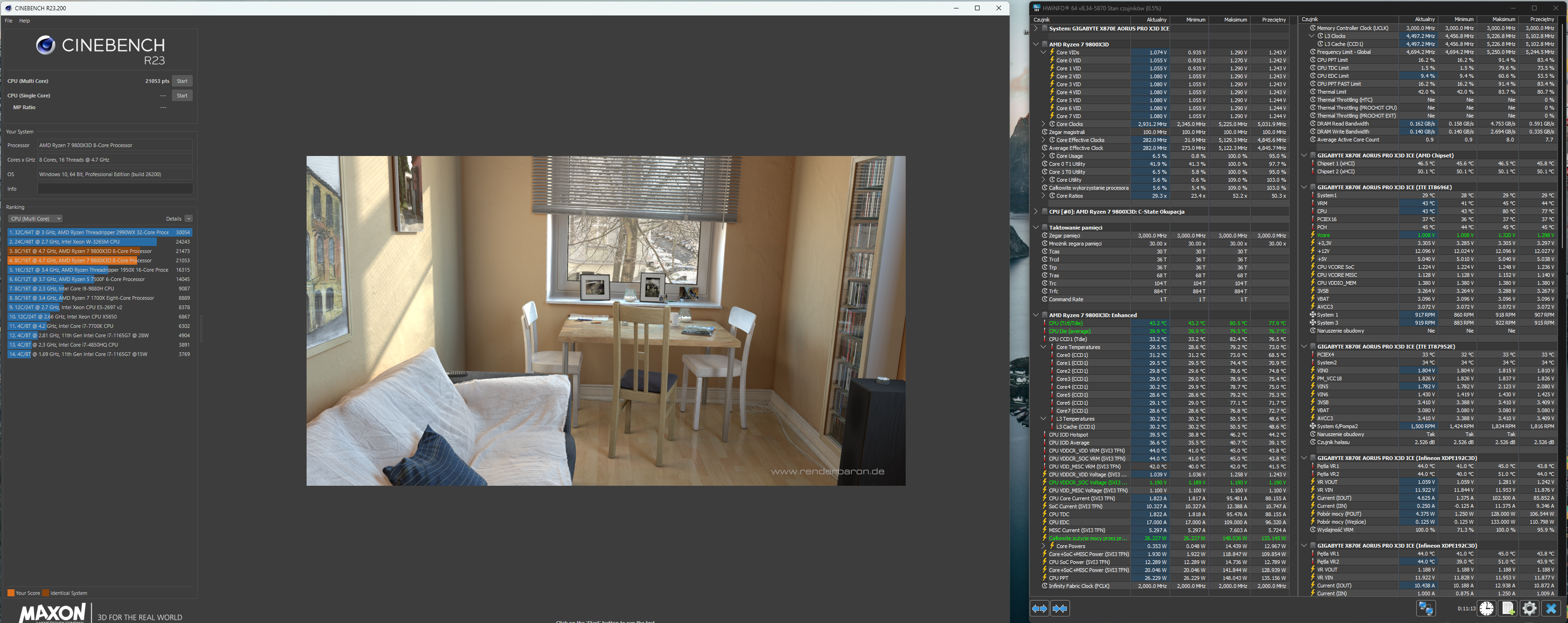Start logging with sheet-plus icon
The height and width of the screenshot is (623, 1568).
1508,608
